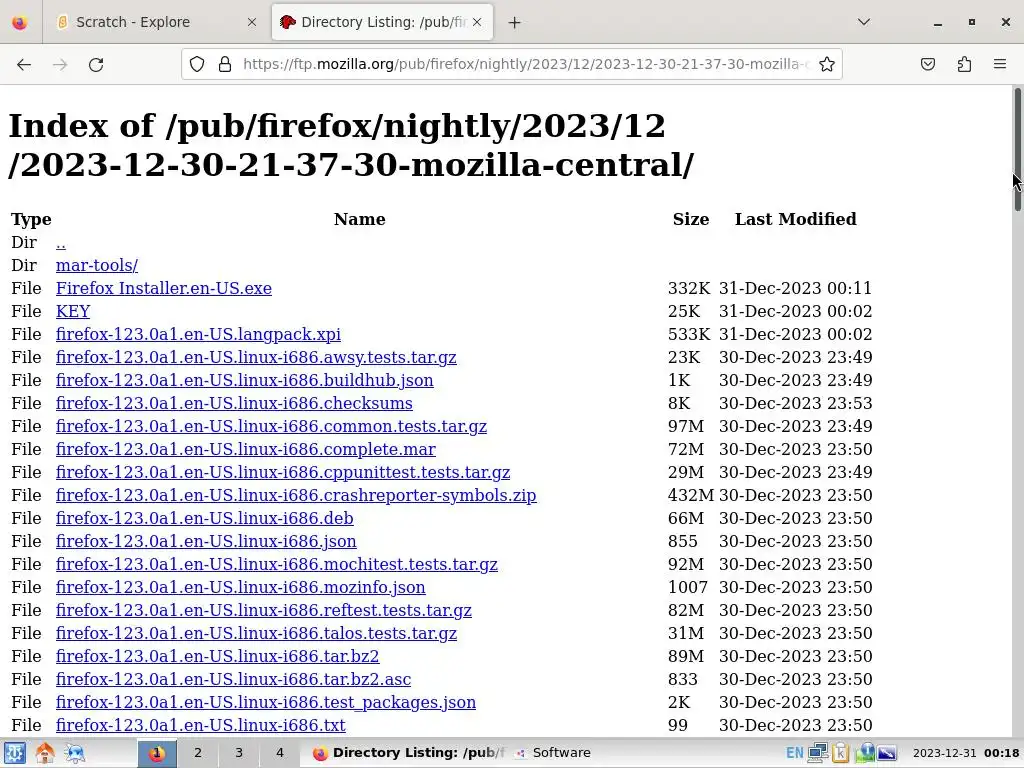Open the linux-i686.checksums file

point(234,403)
